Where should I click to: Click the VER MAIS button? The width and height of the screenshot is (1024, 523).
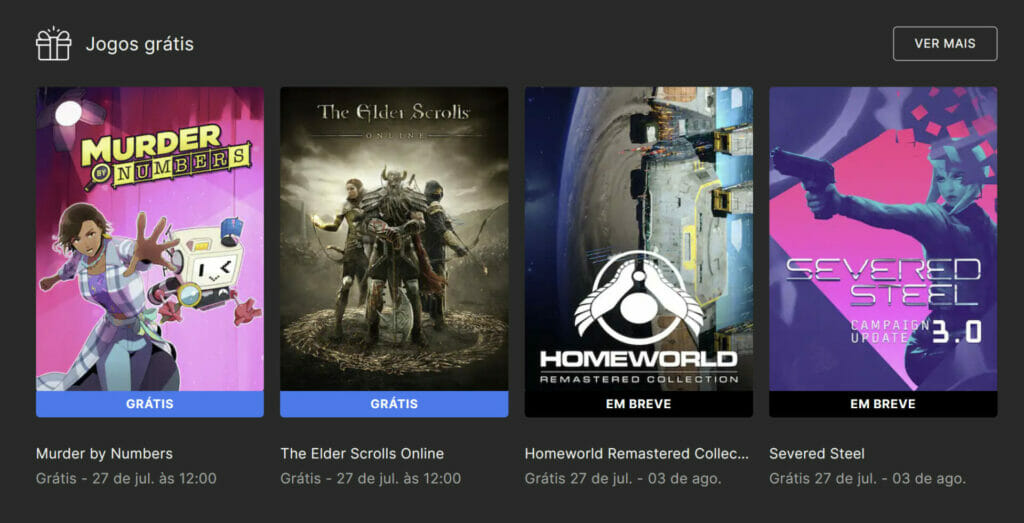point(945,44)
